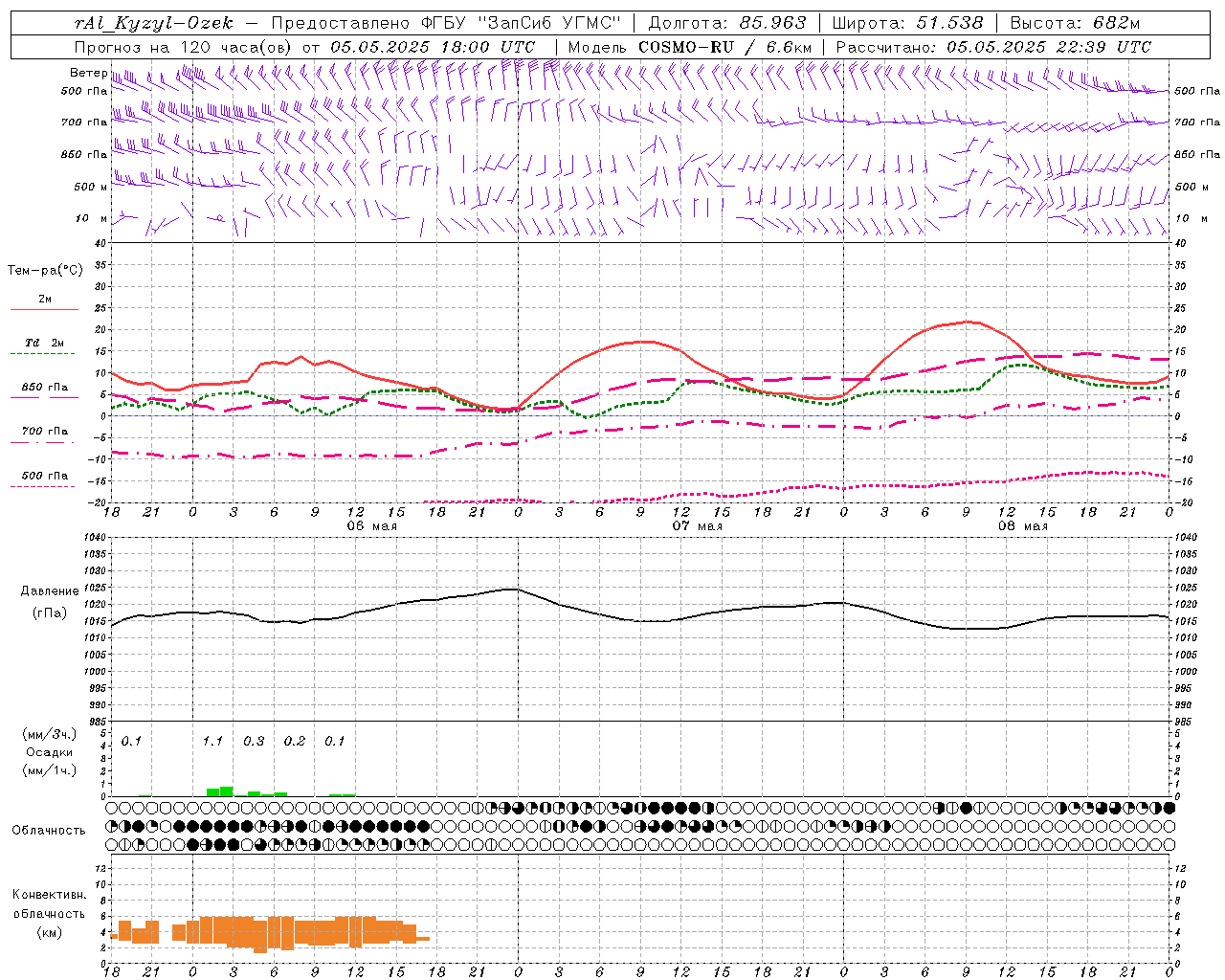Click the (мм/3ч.) unit label

(49, 734)
